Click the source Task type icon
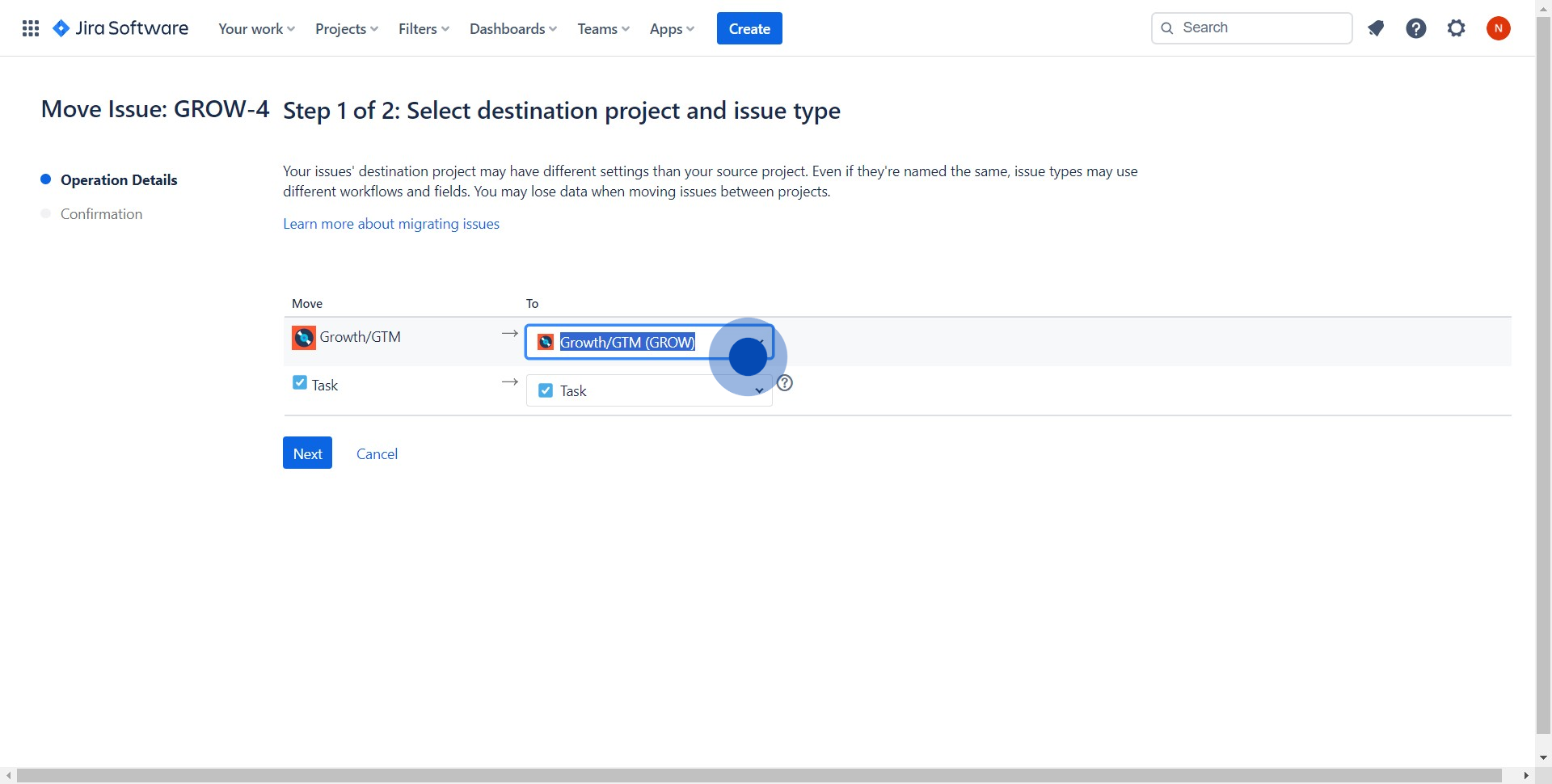 (x=300, y=383)
